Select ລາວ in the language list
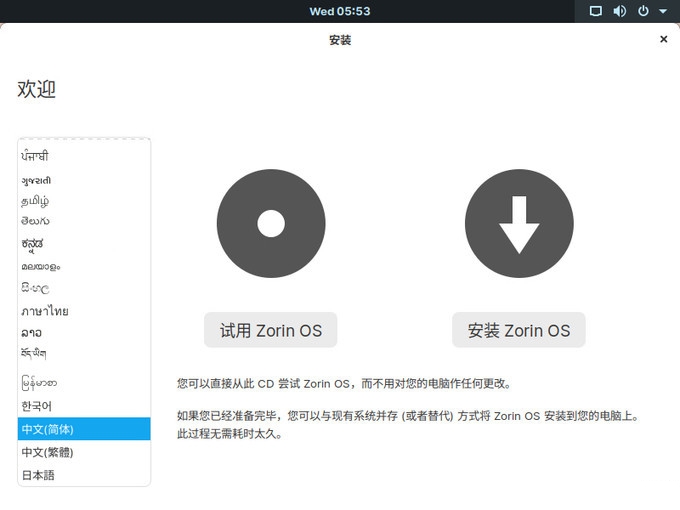The width and height of the screenshot is (680, 510). pyautogui.click(x=84, y=333)
